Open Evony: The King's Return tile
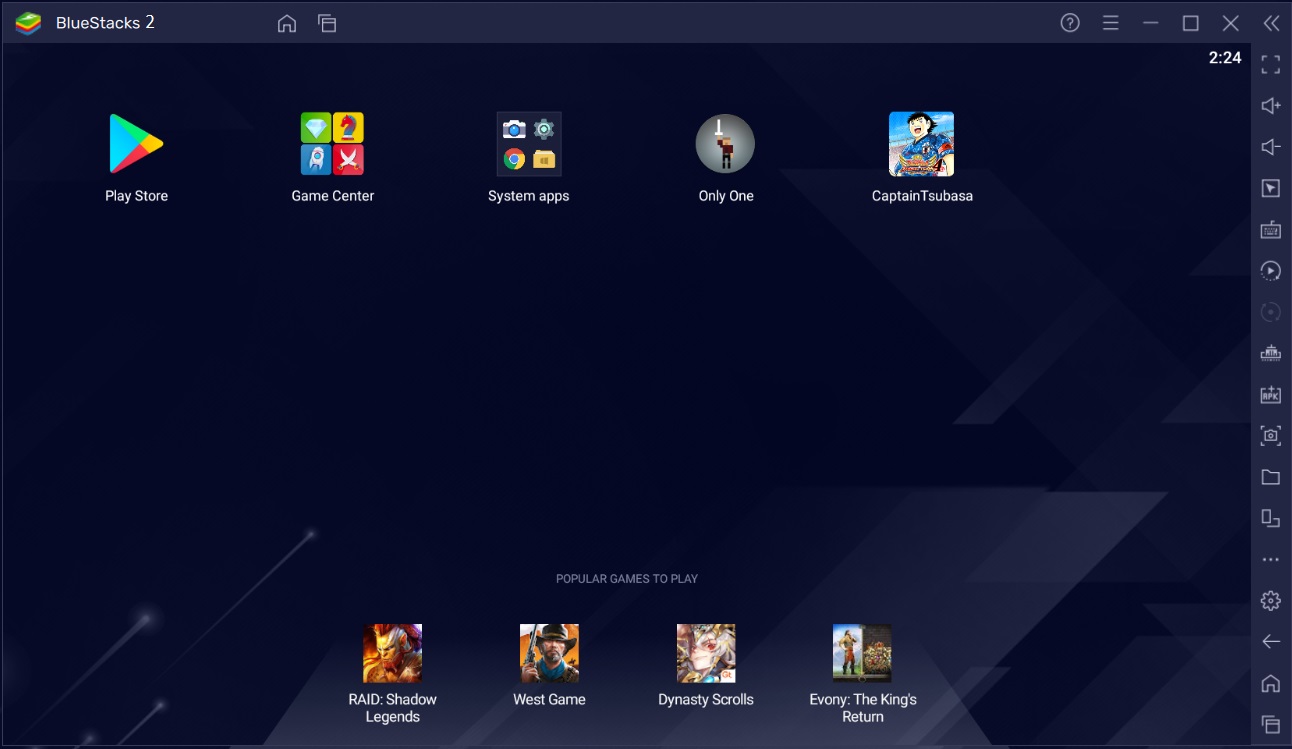This screenshot has height=749, width=1292. pyautogui.click(x=862, y=654)
